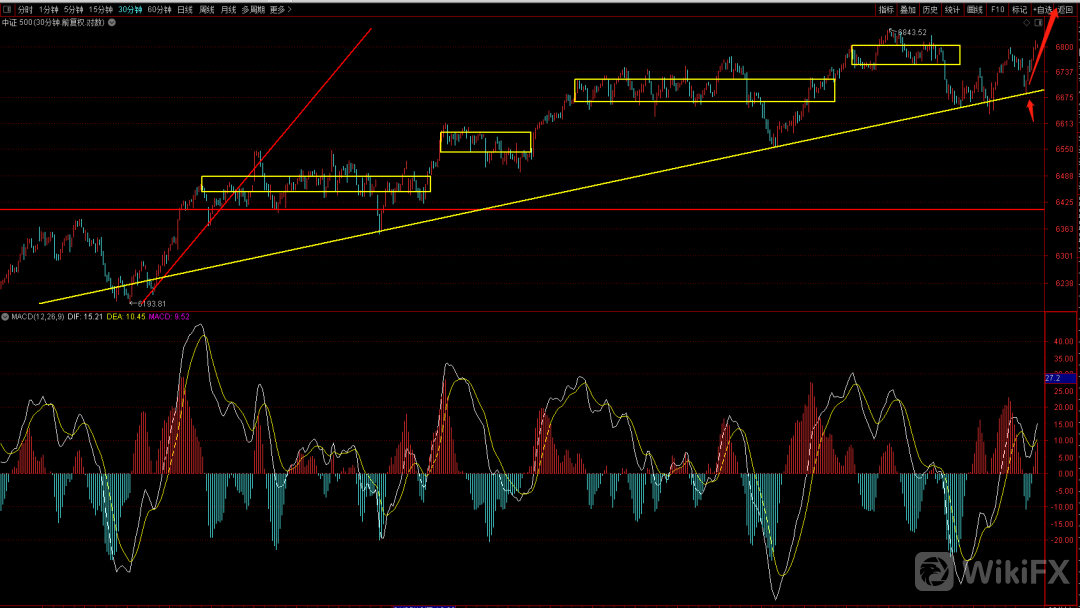
Task: Click the 统计 statistics tool
Action: click(952, 9)
